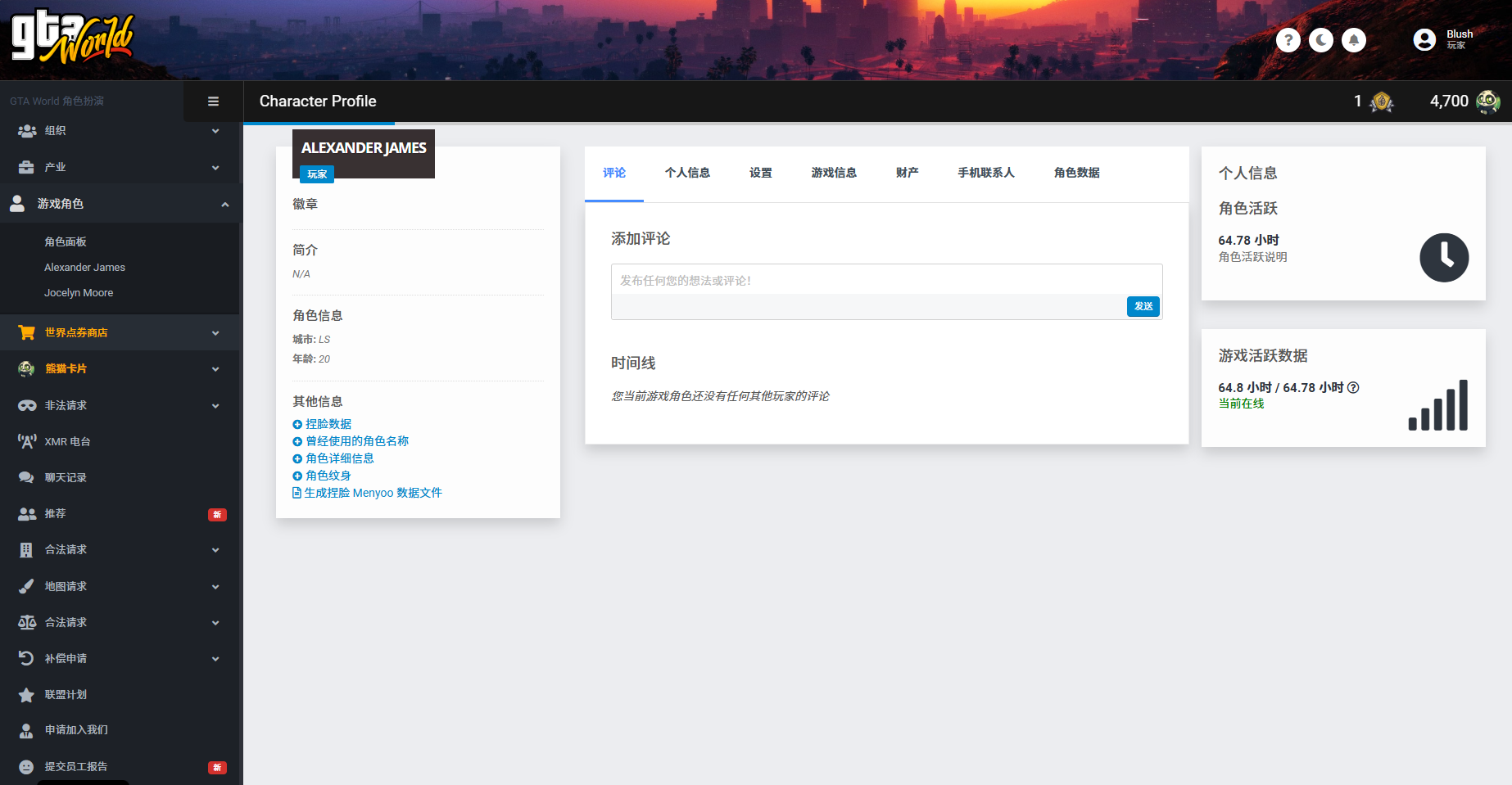The width and height of the screenshot is (1512, 785).
Task: Click the 组织 group icon
Action: pos(27,131)
